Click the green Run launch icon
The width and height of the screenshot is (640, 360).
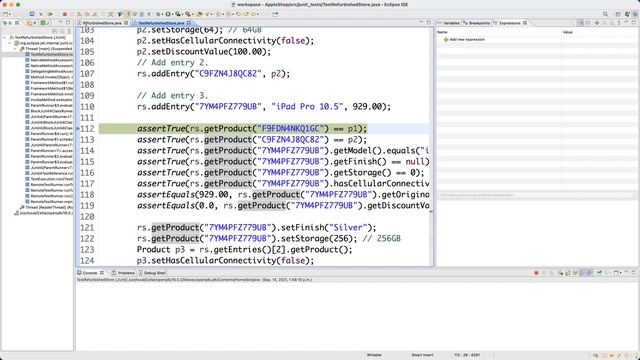coord(168,14)
